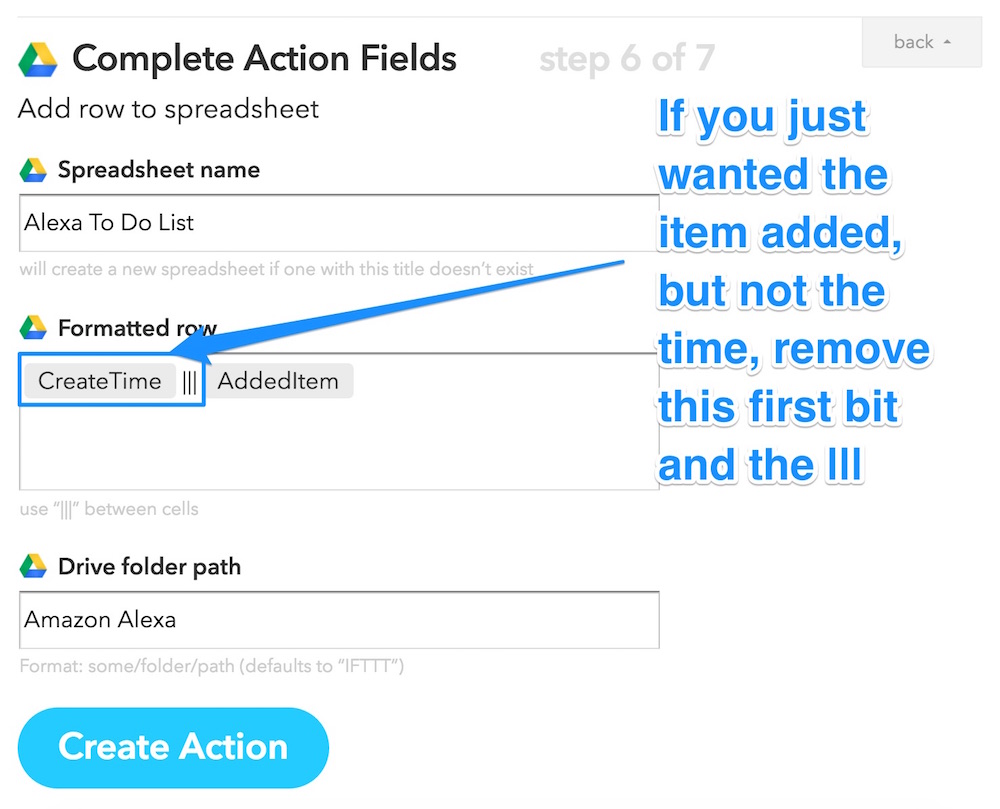Select the CreateTime ingredient pill

tap(99, 381)
